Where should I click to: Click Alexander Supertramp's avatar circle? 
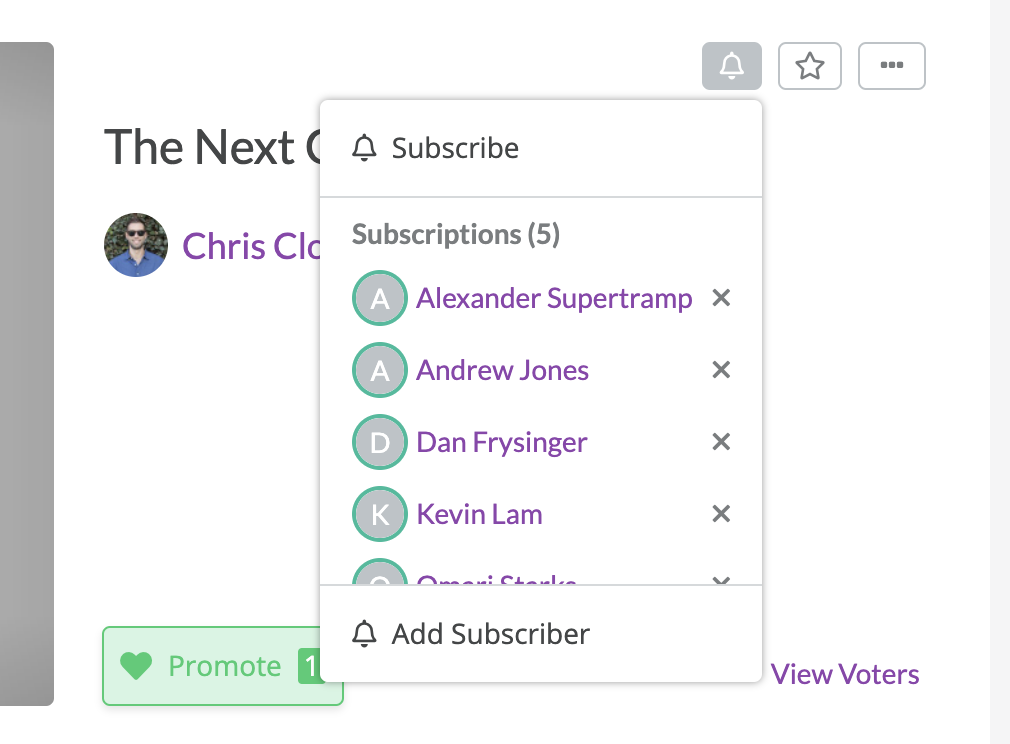(379, 298)
